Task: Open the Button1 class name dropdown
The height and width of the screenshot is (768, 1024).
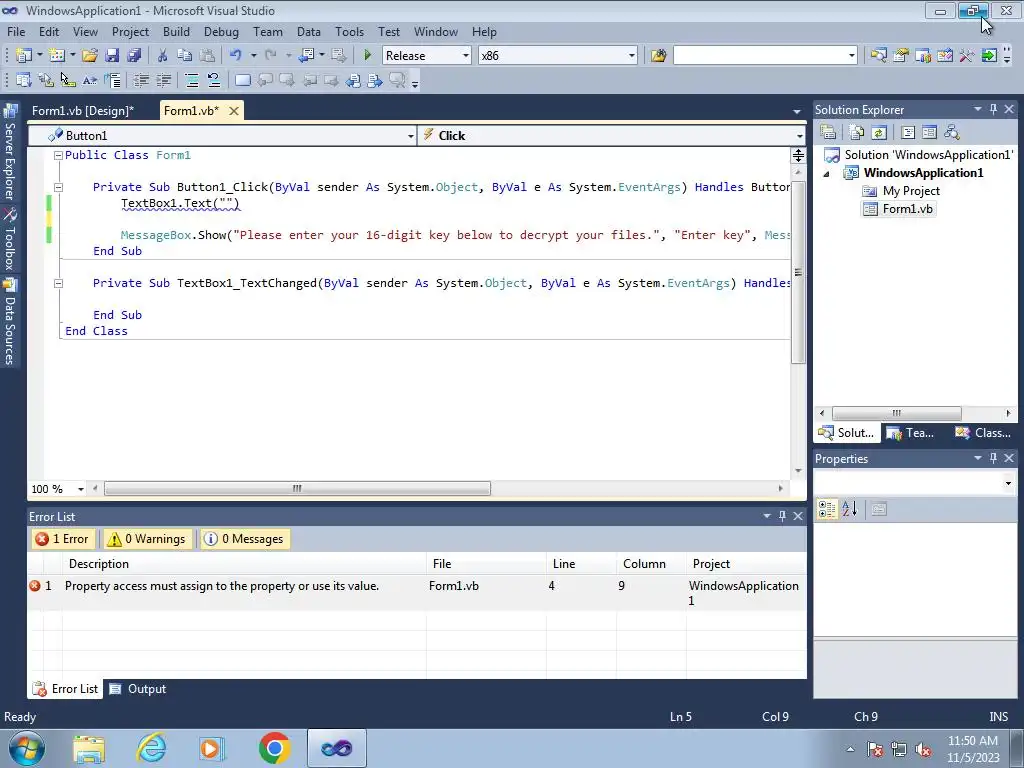Action: pos(410,136)
